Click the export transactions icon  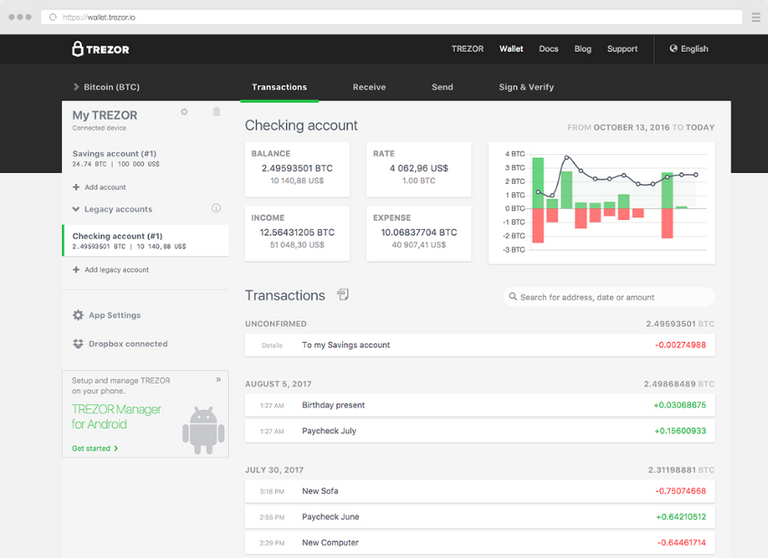click(343, 294)
